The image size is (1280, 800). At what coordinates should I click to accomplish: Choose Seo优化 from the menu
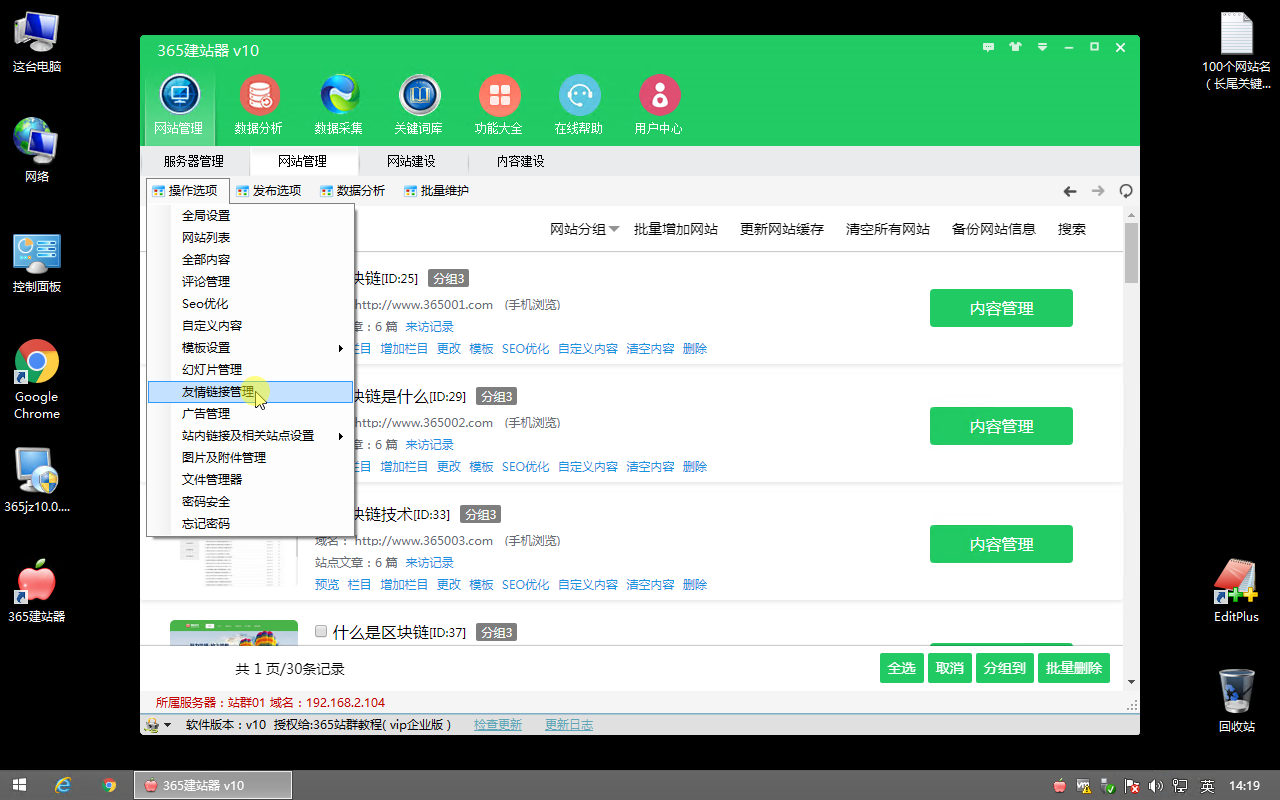pos(250,304)
